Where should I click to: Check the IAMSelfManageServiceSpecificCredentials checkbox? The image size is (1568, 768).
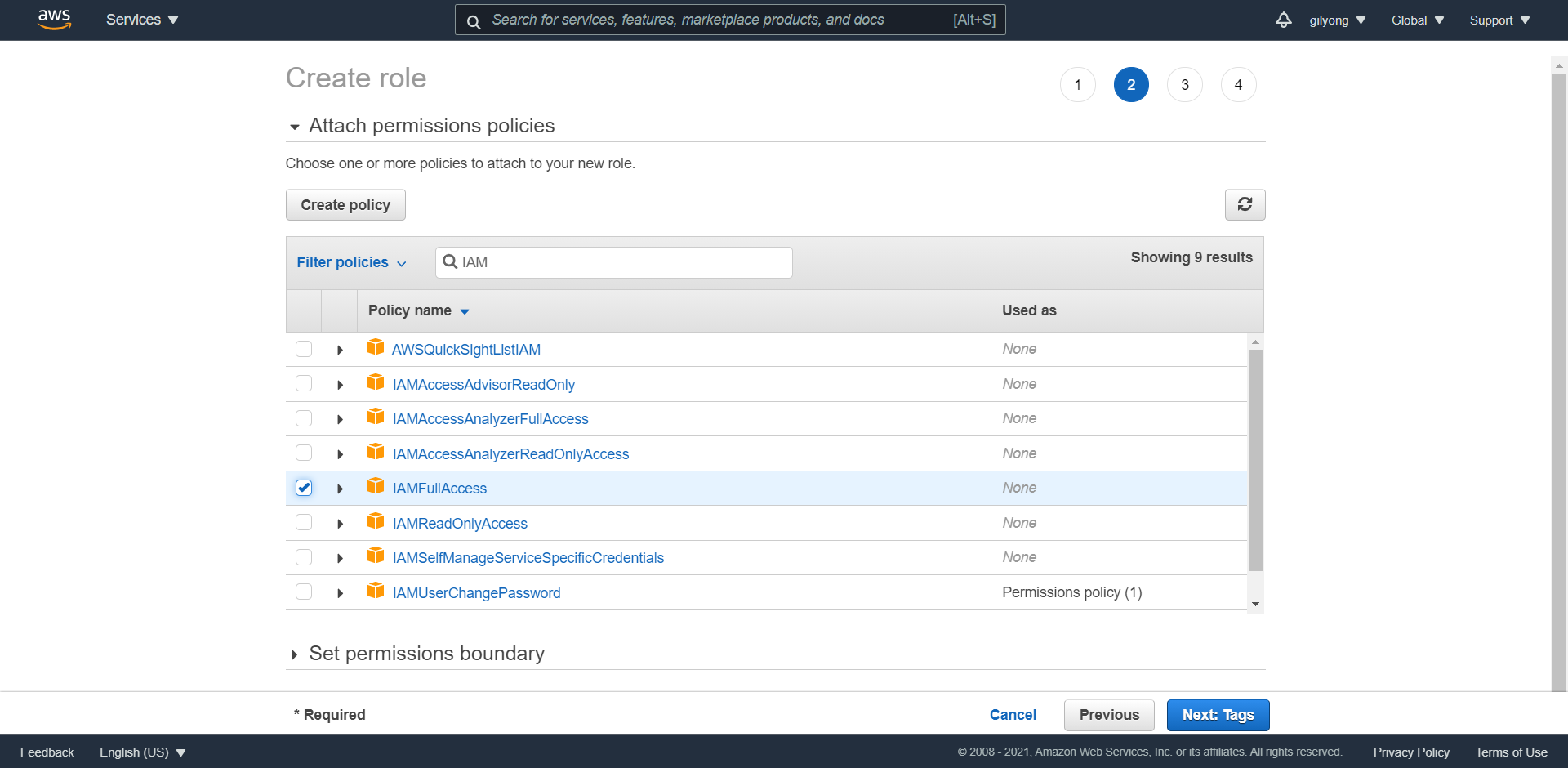pos(304,557)
